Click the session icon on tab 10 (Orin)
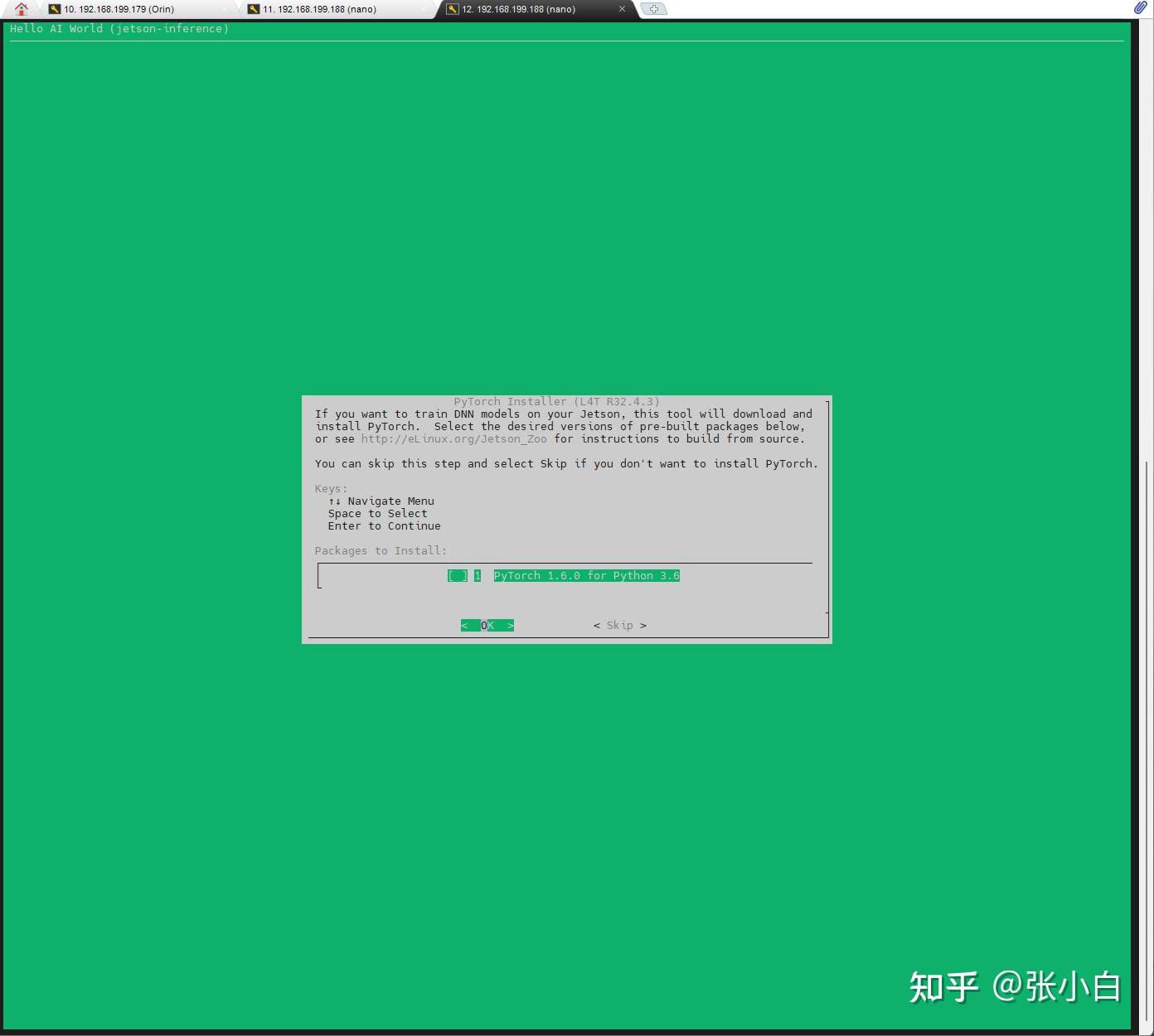 (x=55, y=9)
